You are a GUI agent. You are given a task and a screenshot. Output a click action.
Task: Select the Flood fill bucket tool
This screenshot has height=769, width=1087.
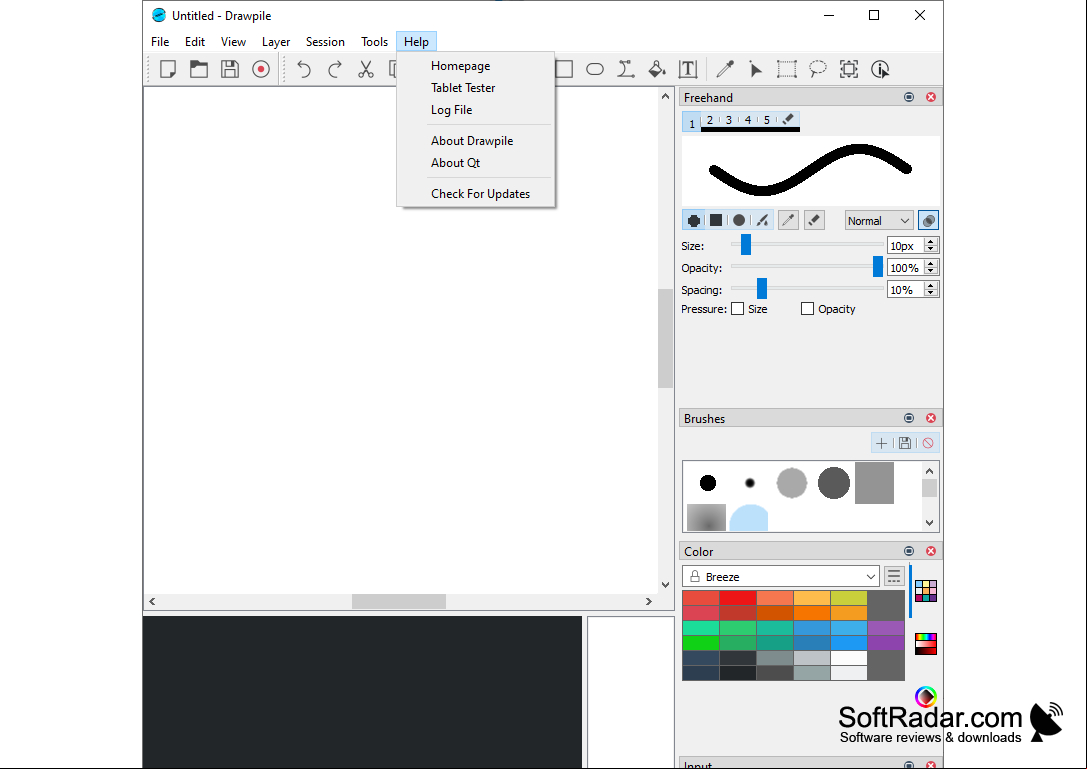pos(657,69)
